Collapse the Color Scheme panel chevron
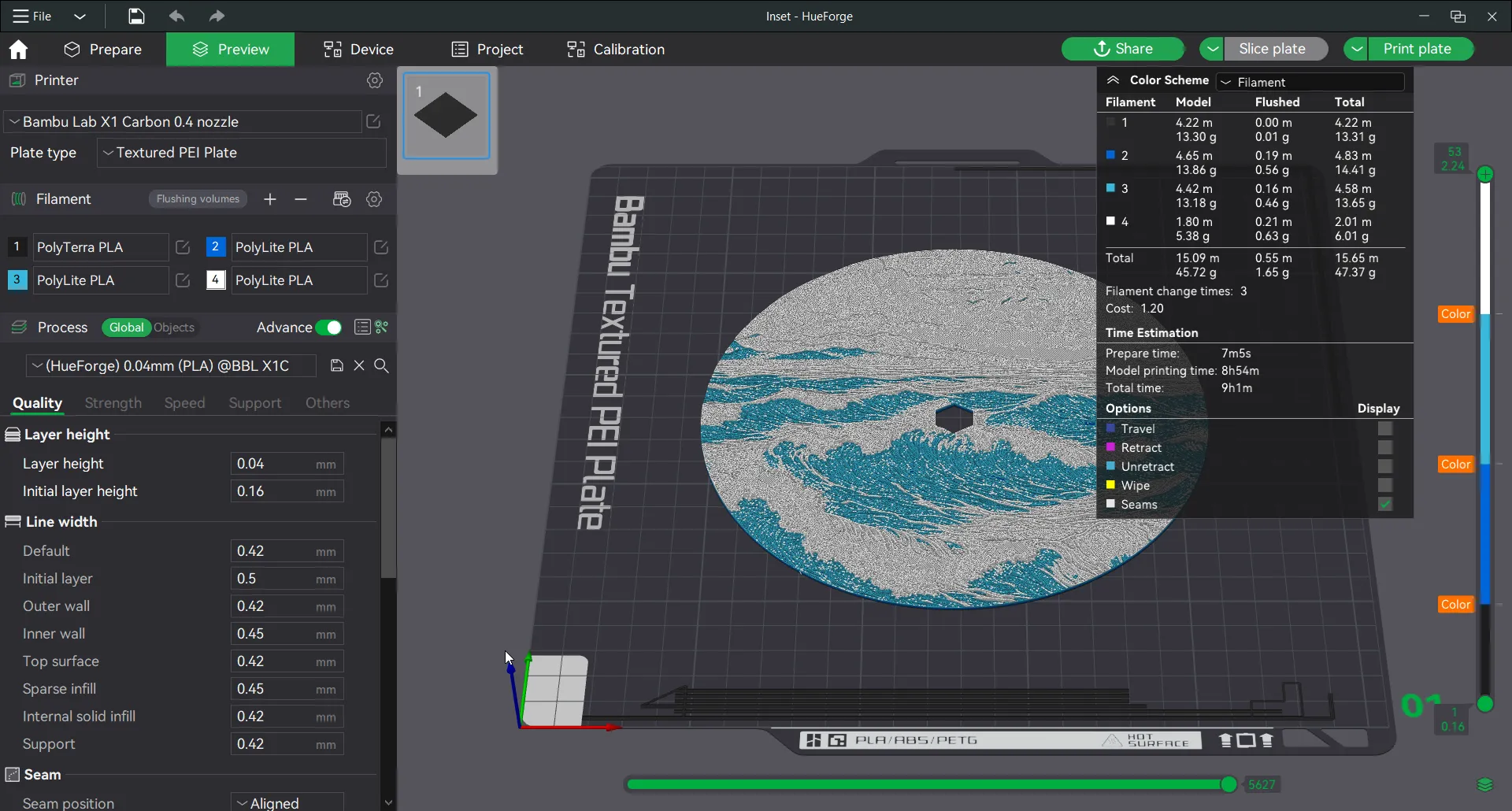The height and width of the screenshot is (811, 1512). 1113,80
